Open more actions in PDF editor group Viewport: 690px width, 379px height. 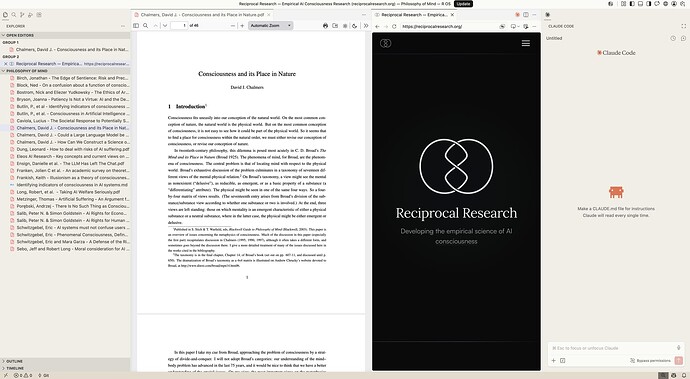coord(363,15)
